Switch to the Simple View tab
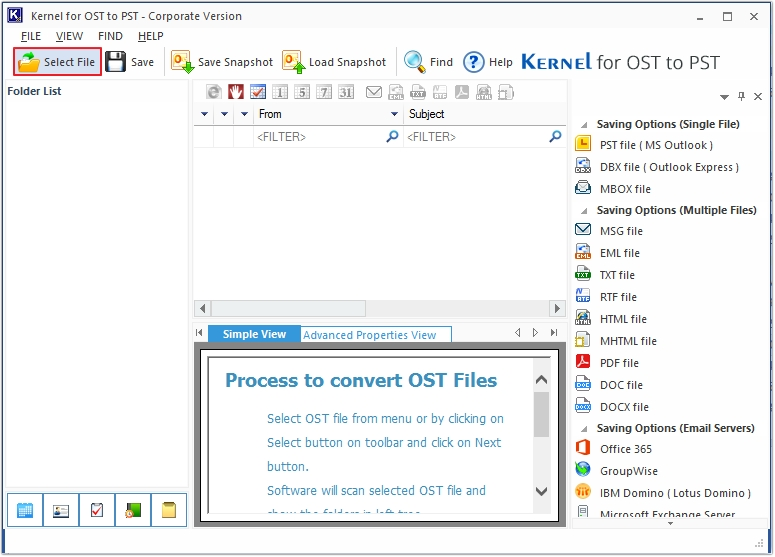 [x=254, y=334]
